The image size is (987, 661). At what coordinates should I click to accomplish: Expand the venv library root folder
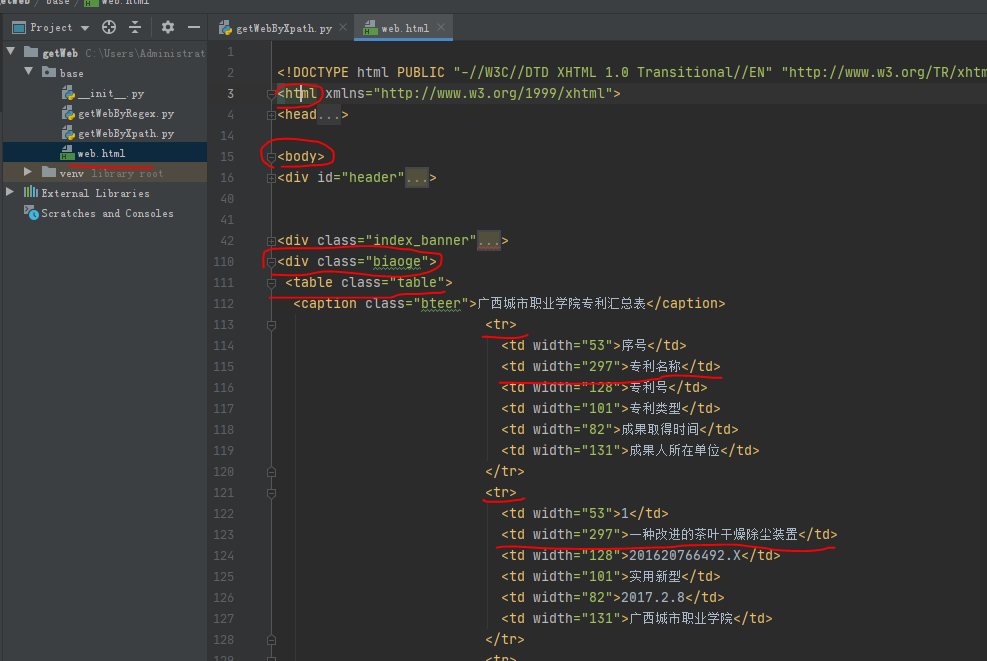(28, 173)
